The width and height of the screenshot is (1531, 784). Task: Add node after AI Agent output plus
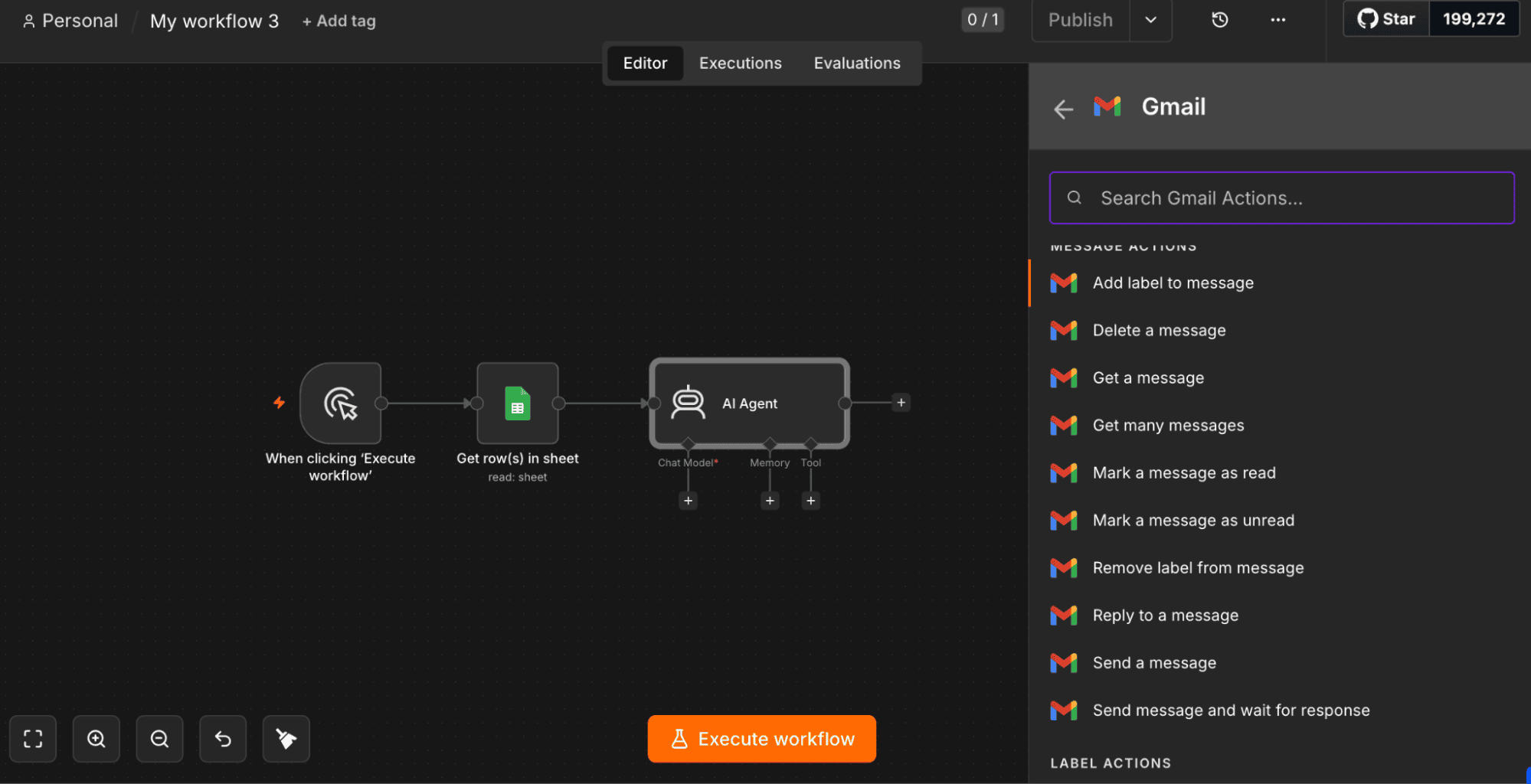point(901,403)
